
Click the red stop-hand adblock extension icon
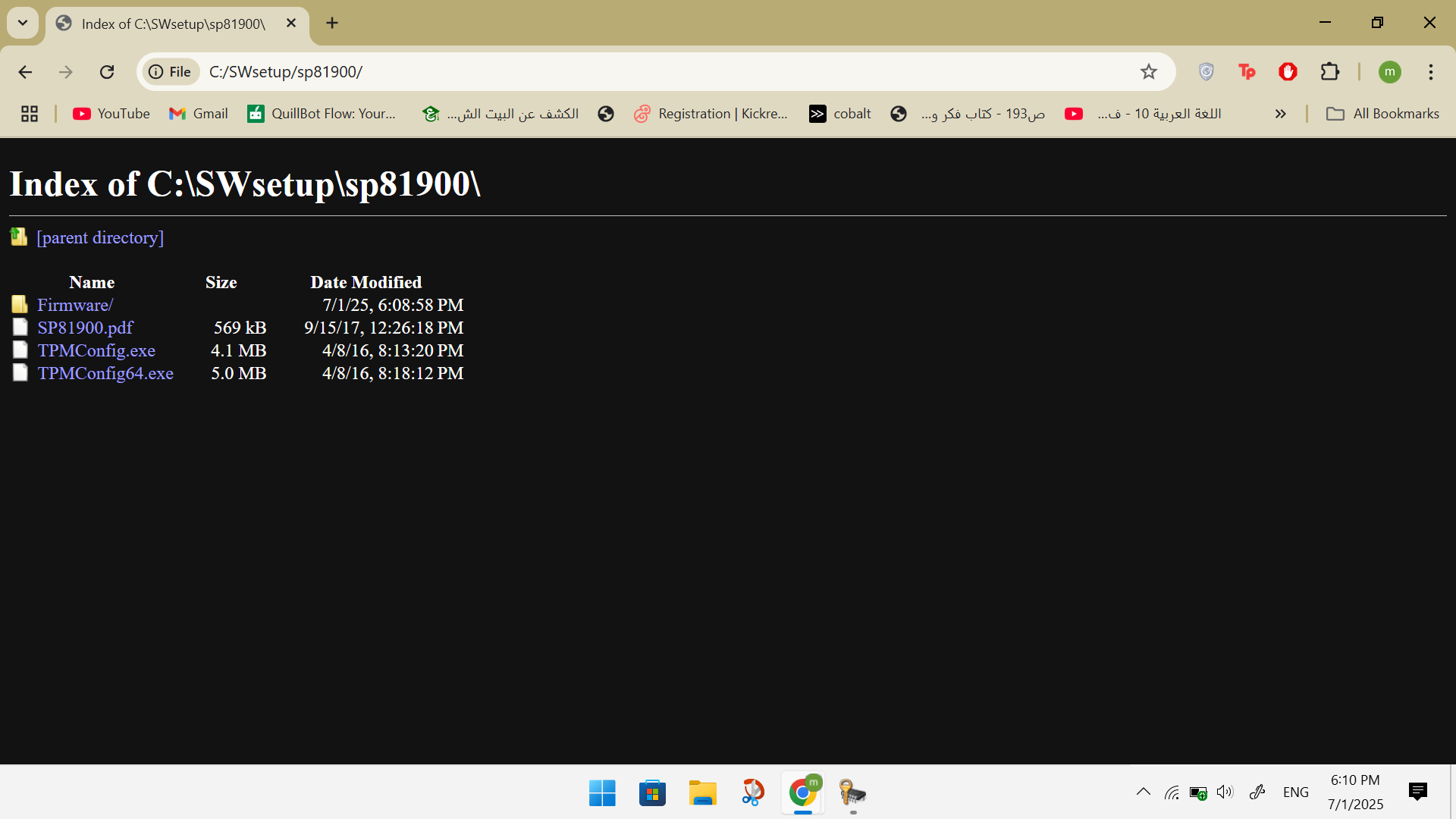pyautogui.click(x=1288, y=72)
